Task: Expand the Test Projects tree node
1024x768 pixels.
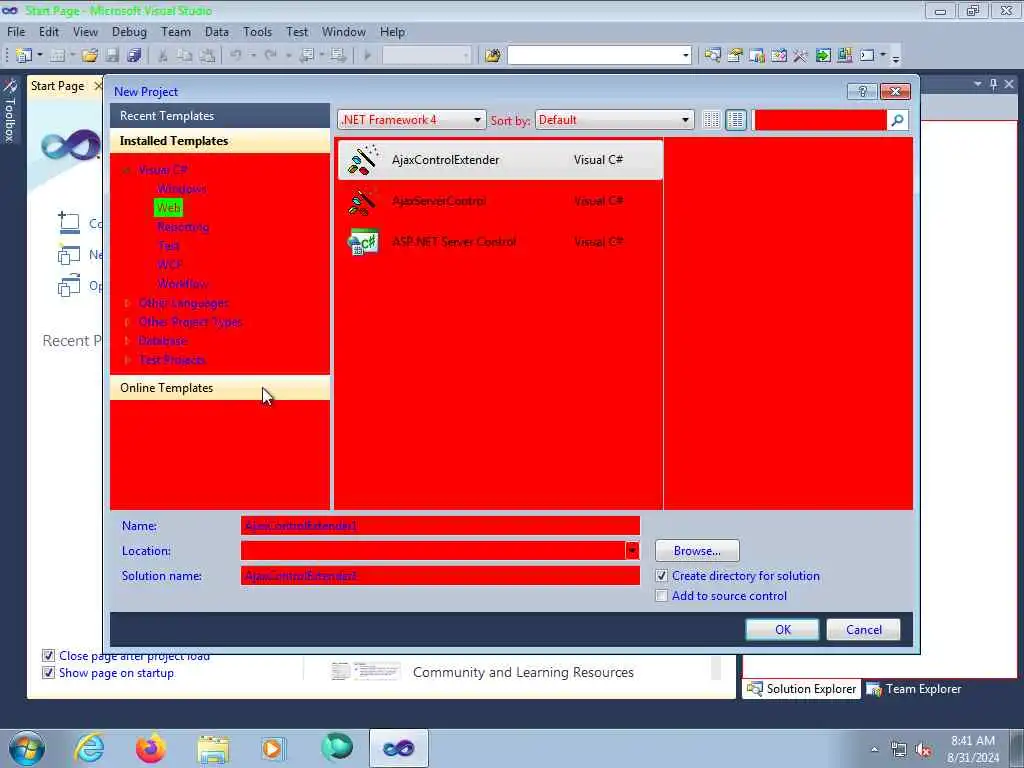Action: click(127, 360)
